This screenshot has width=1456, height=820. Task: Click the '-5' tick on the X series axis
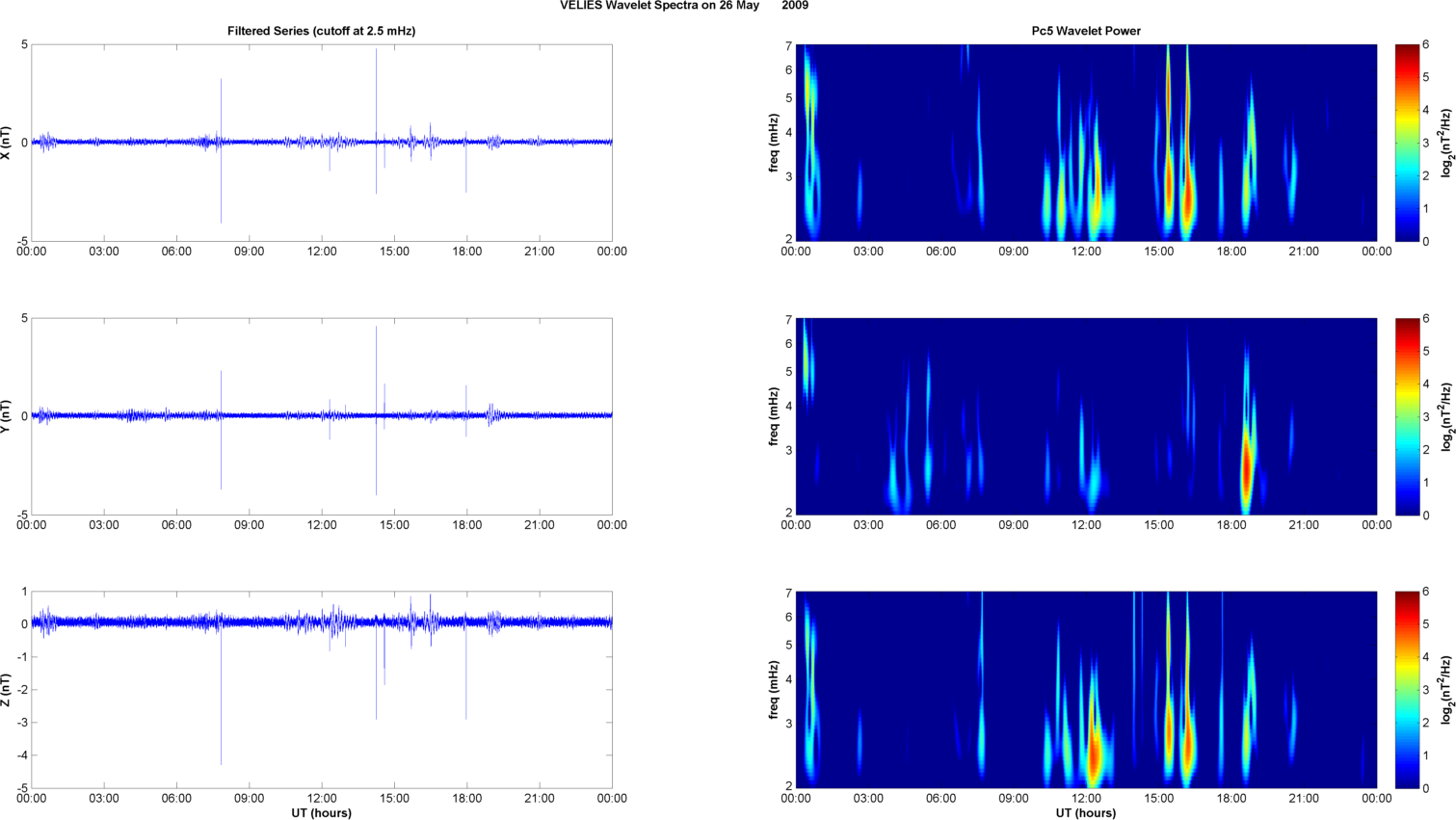tap(21, 242)
